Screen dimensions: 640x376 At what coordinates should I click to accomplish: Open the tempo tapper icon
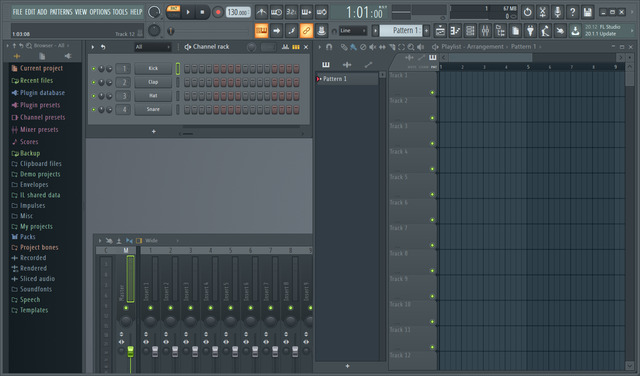click(x=545, y=31)
